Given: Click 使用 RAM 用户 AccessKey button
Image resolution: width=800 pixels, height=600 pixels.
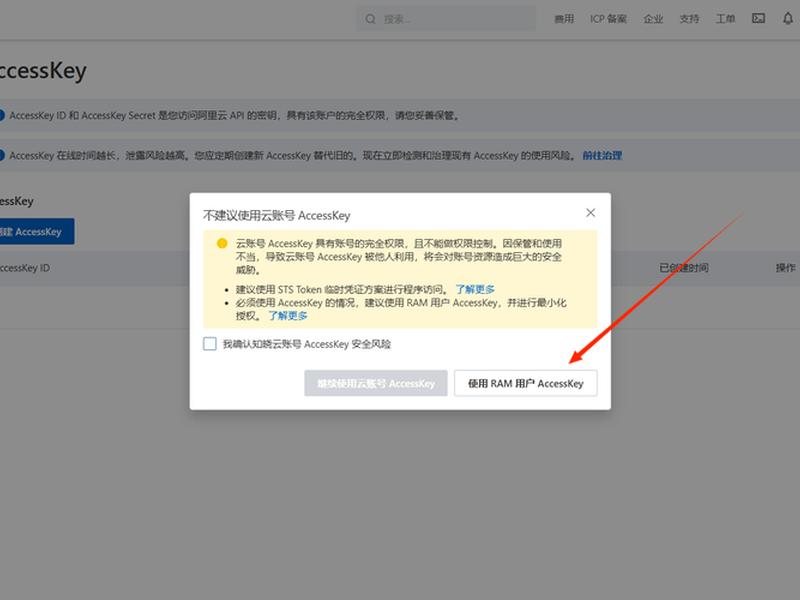Looking at the screenshot, I should (x=526, y=383).
